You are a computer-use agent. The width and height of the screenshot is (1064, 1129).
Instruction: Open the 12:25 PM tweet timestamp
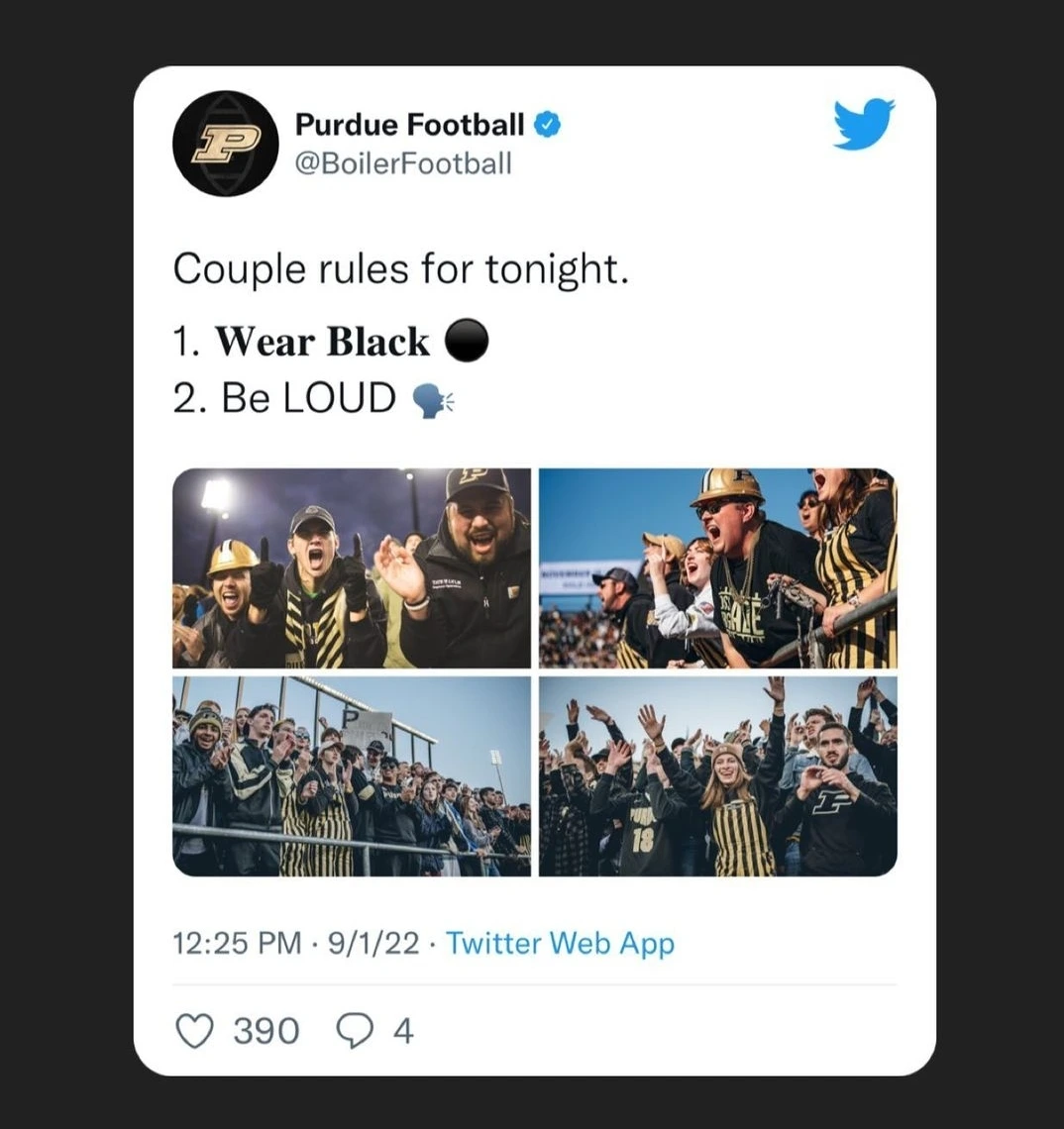click(x=237, y=943)
